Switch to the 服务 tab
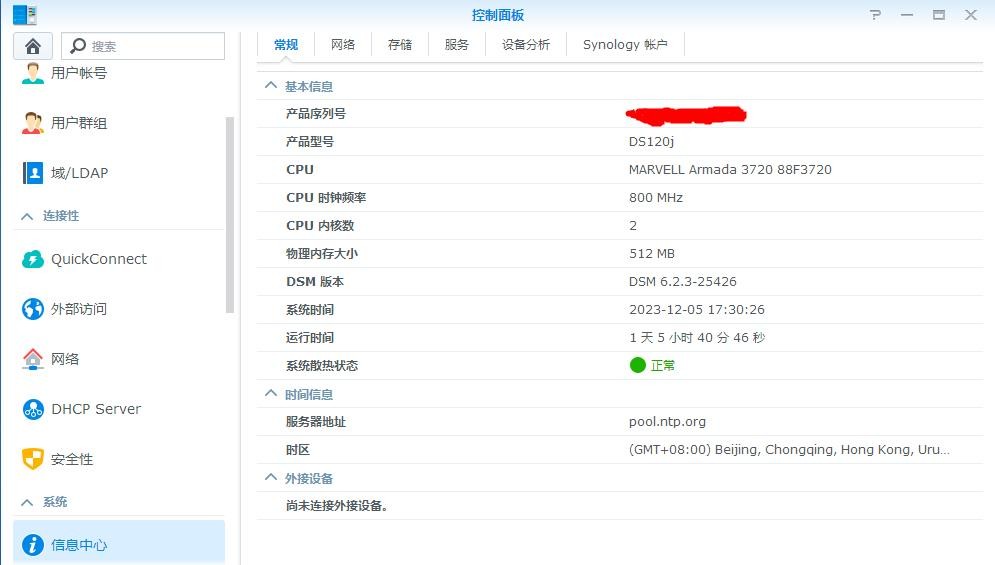Screen dimensions: 995x565 [456, 44]
